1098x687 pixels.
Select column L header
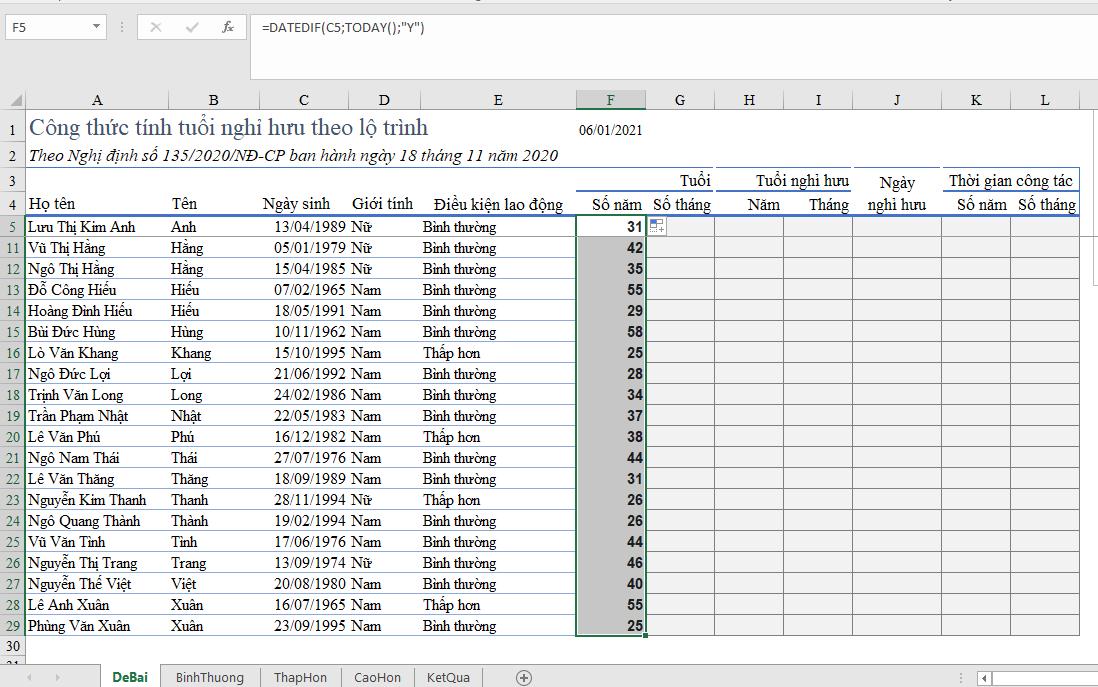coord(1044,100)
